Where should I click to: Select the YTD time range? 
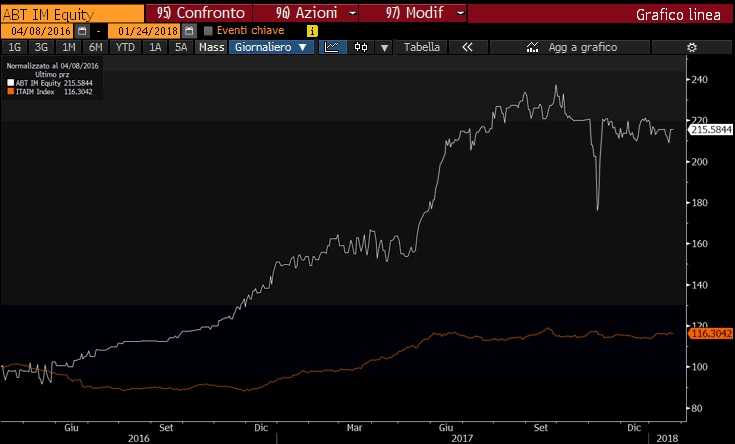(125, 47)
